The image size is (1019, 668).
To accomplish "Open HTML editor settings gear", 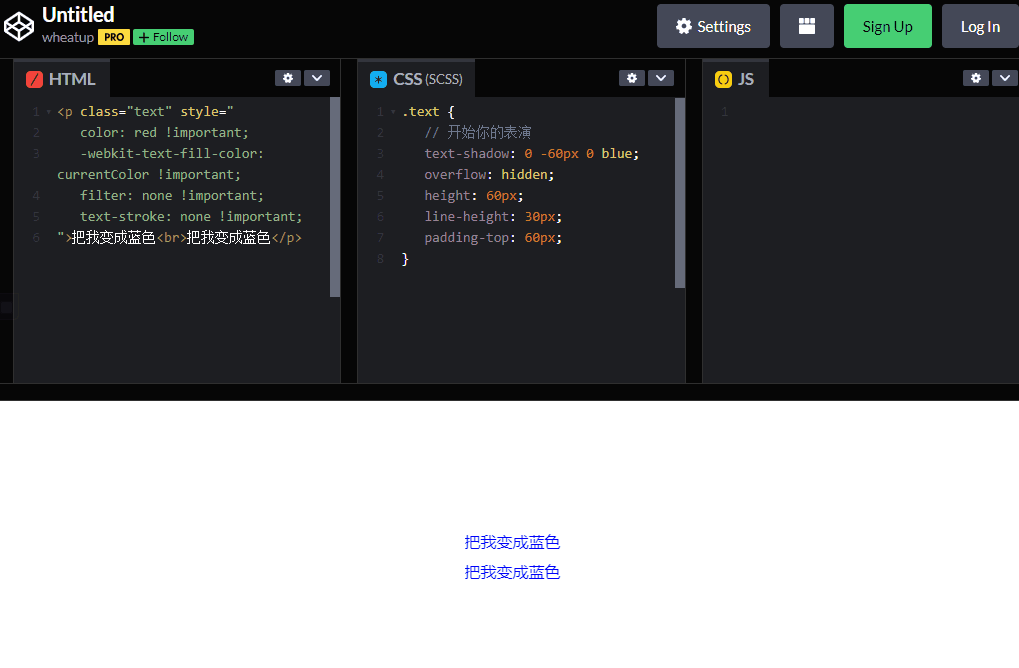I will [288, 78].
